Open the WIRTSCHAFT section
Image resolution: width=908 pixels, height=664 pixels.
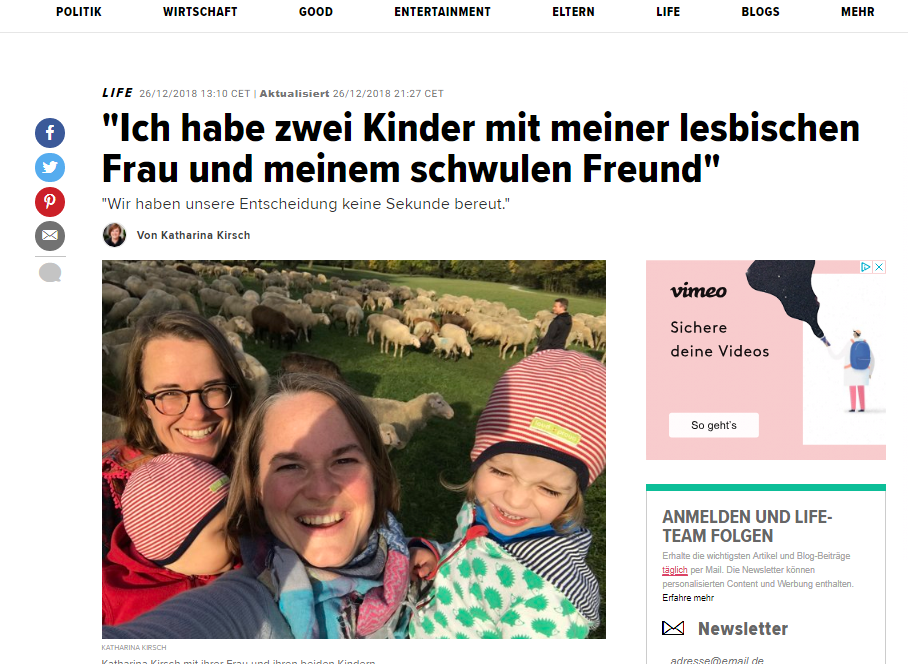200,12
